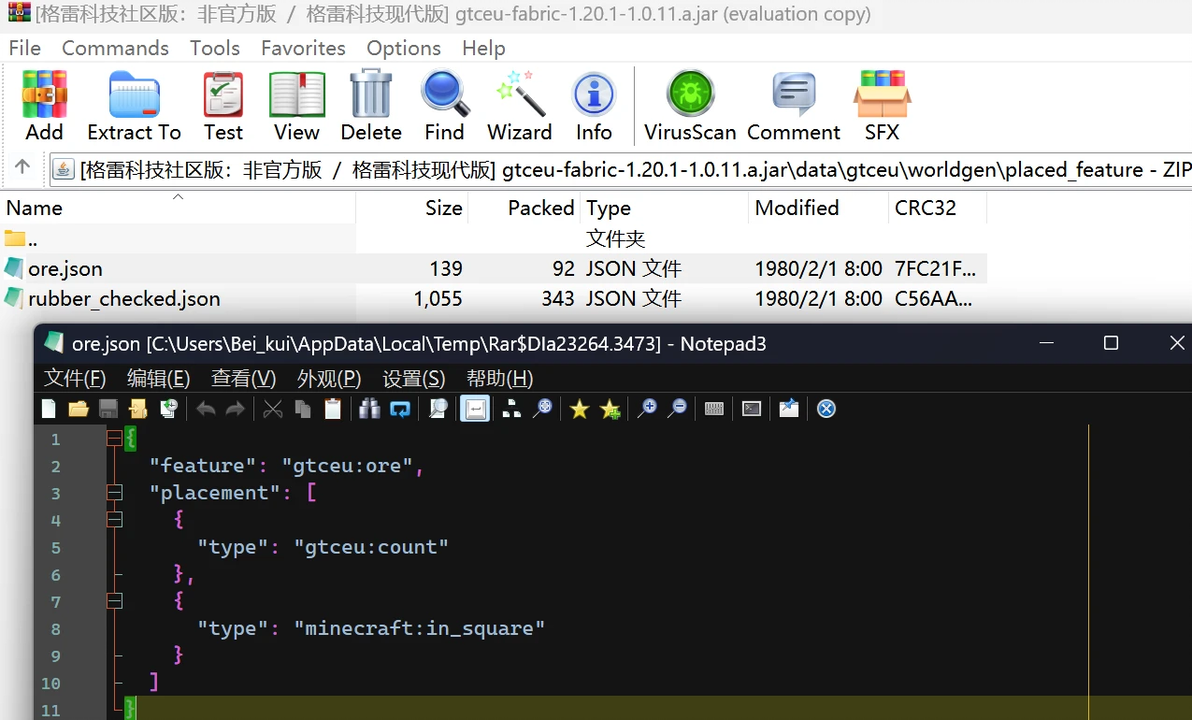Open find with binoculars icon

[369, 409]
